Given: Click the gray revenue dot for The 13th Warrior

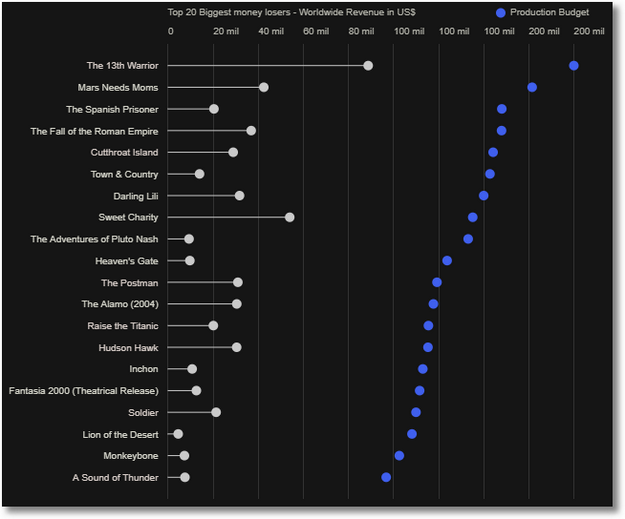Looking at the screenshot, I should [368, 66].
